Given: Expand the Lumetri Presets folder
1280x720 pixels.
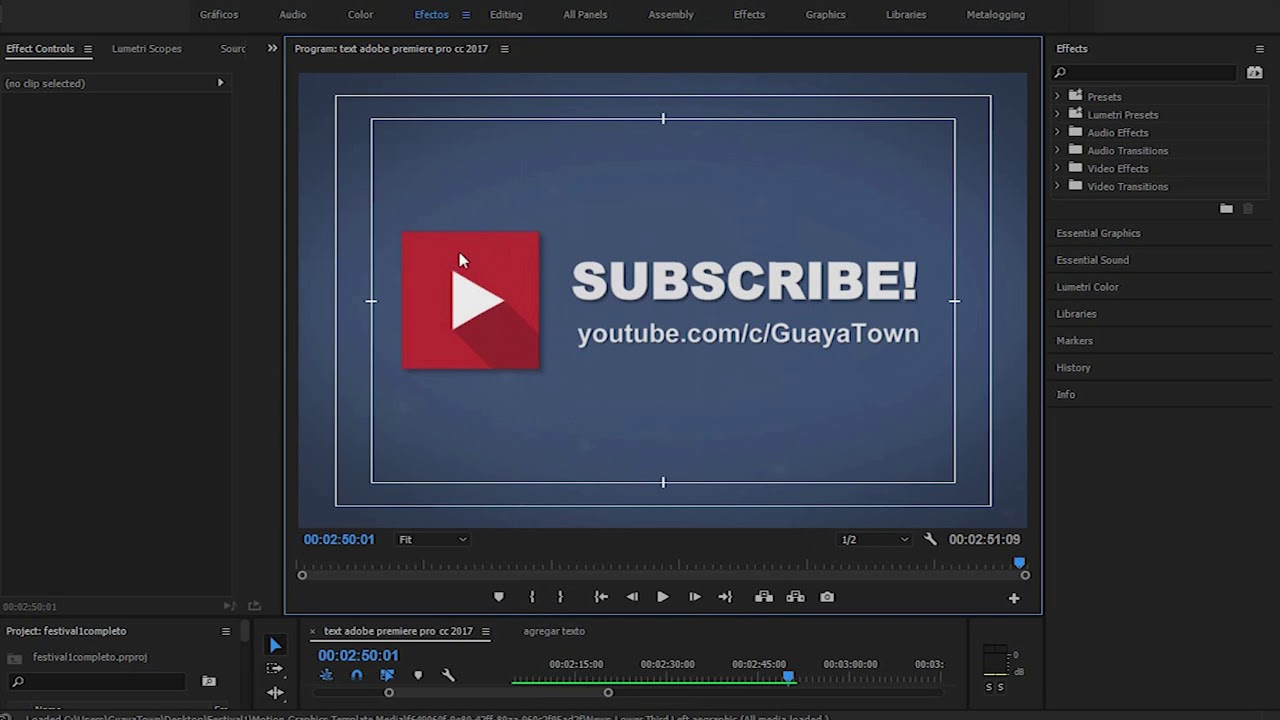Looking at the screenshot, I should point(1057,114).
